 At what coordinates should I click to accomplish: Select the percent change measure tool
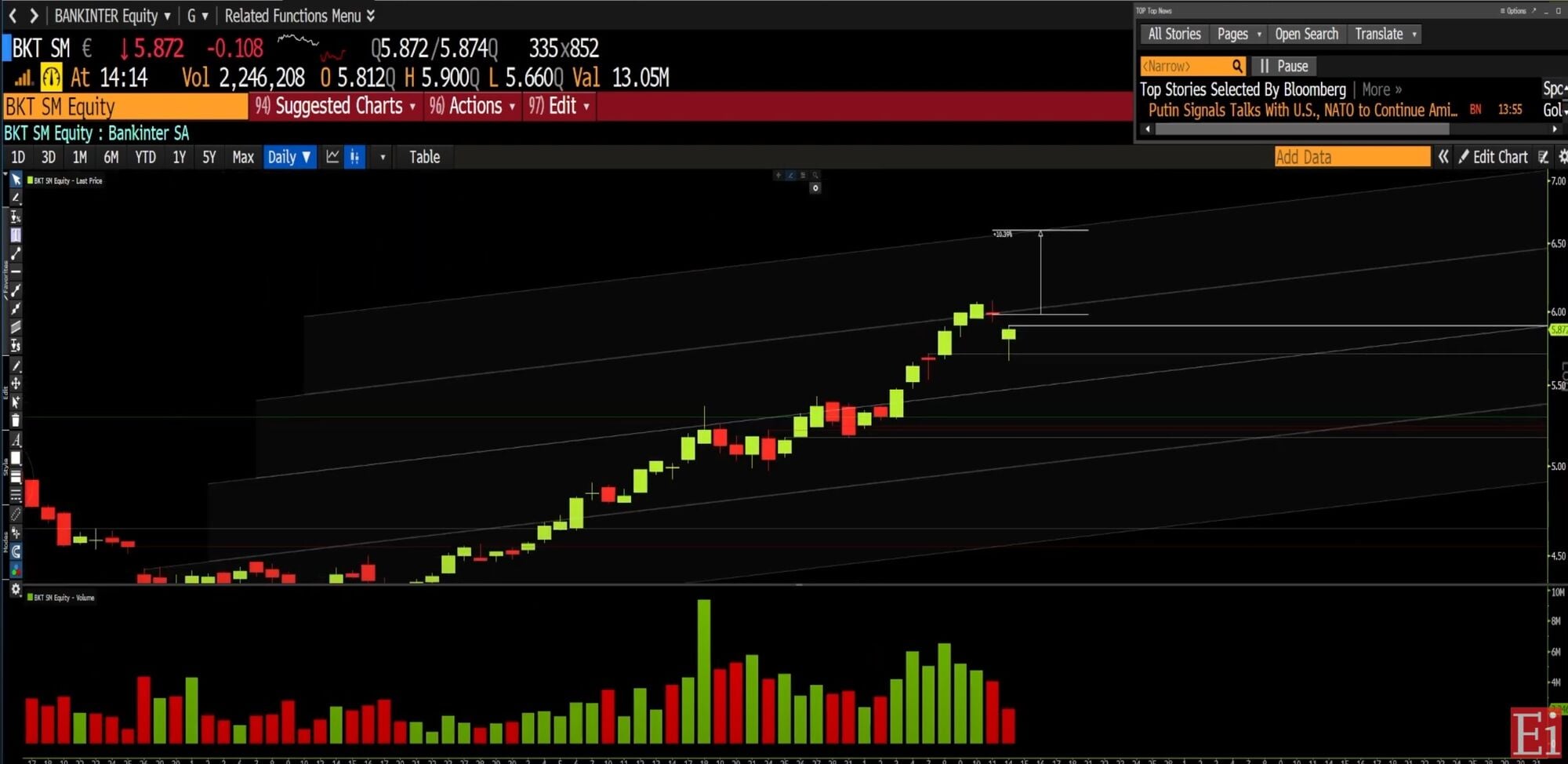[16, 216]
